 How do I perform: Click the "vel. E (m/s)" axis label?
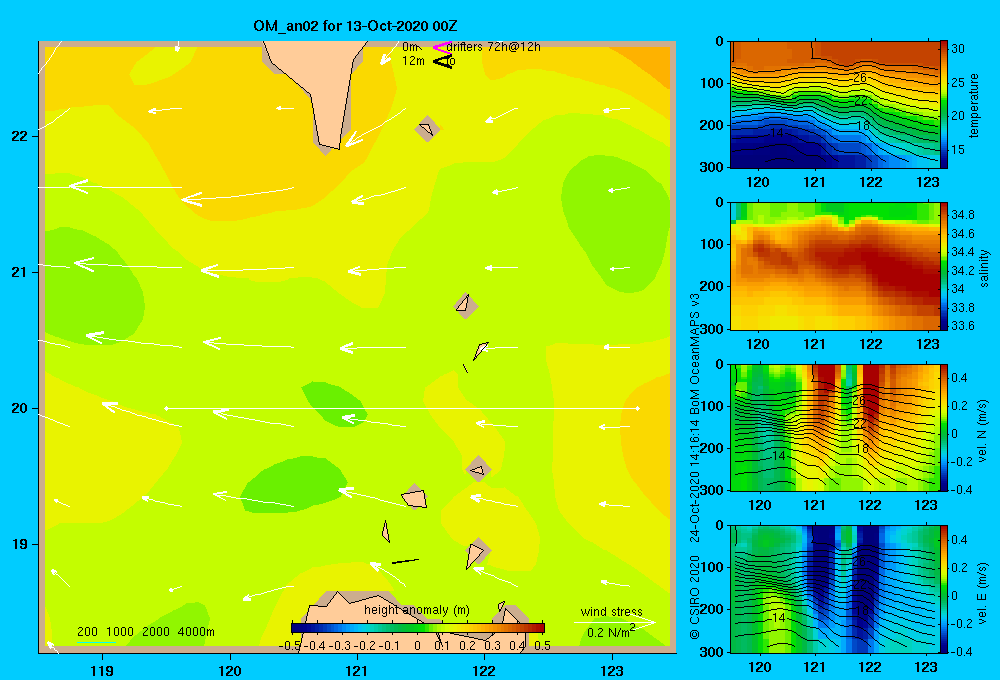[x=982, y=593]
